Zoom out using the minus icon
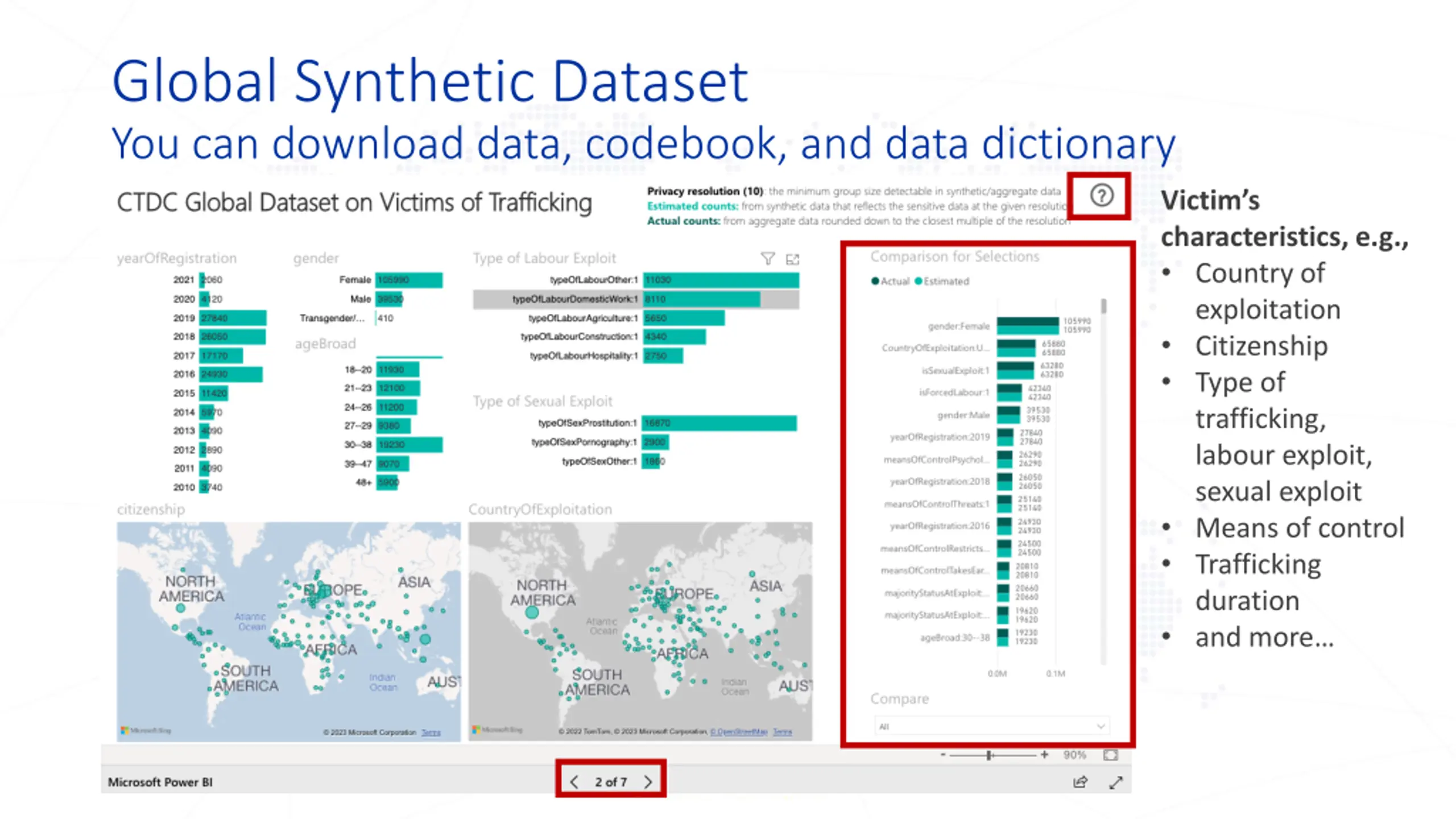 (x=943, y=755)
